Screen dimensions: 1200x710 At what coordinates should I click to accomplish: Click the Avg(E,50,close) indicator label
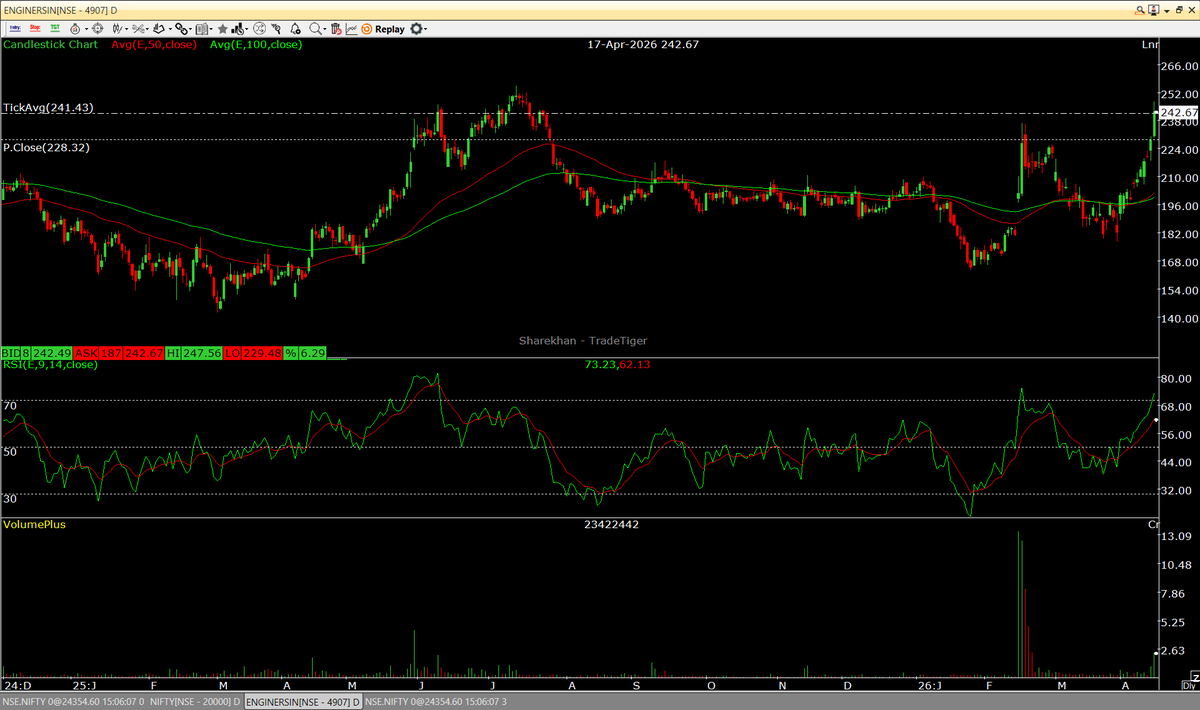point(156,45)
